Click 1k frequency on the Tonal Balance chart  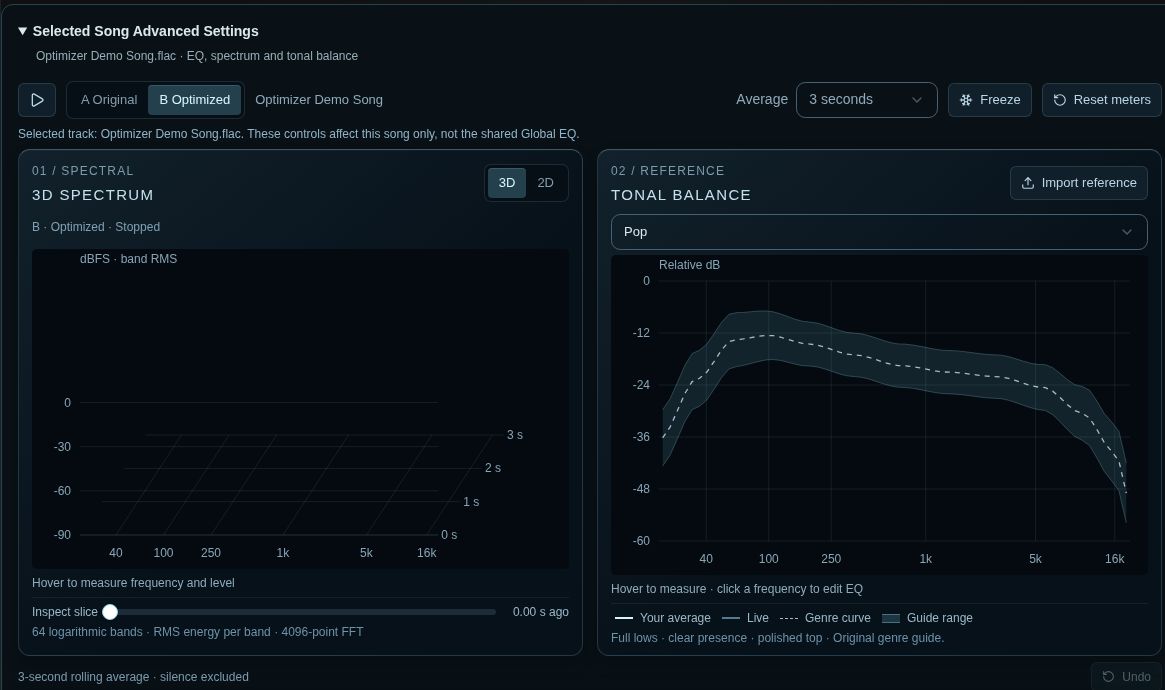(925, 559)
